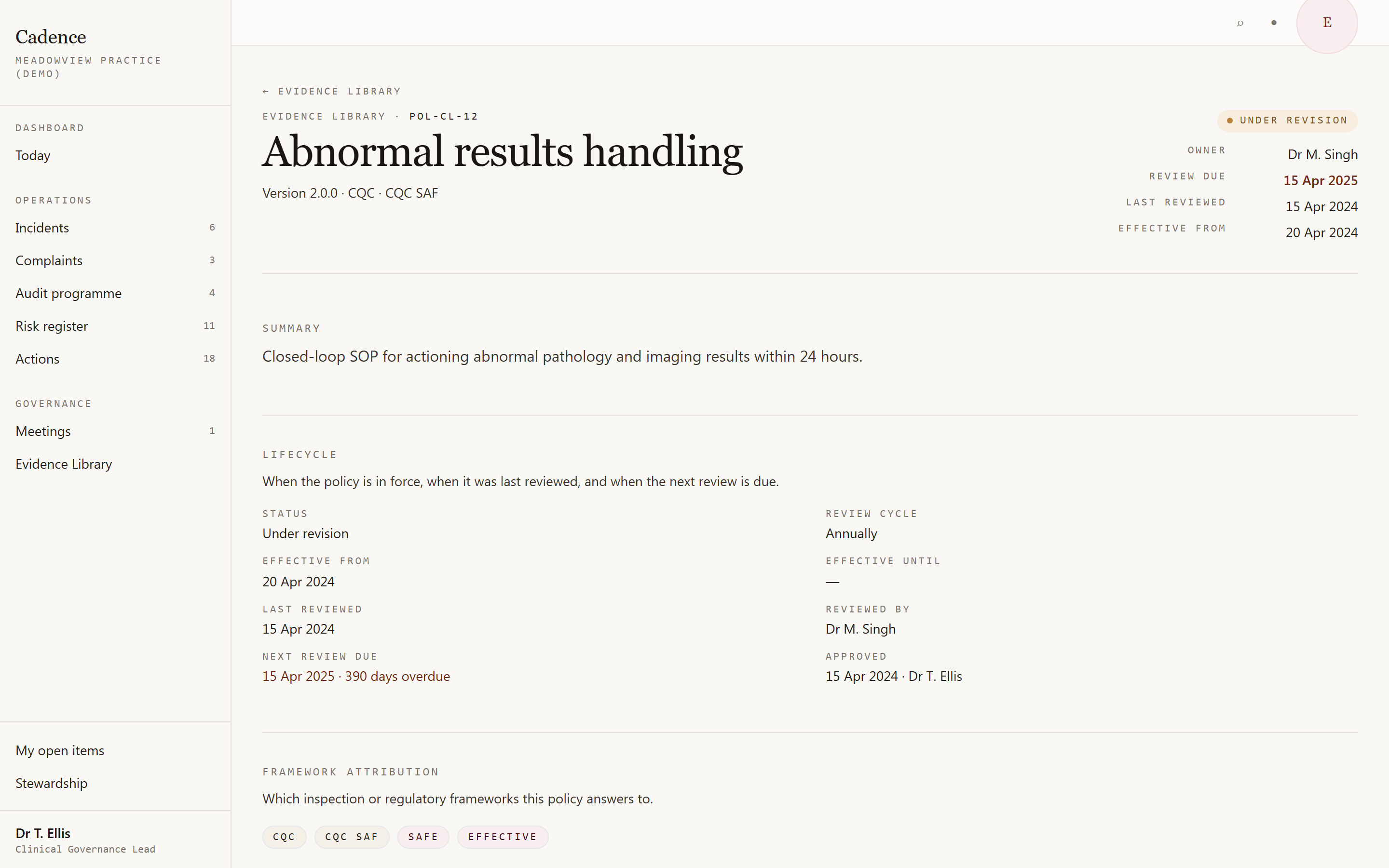This screenshot has height=868, width=1389.
Task: Click the owner name Dr M. Singh in header
Action: click(x=1322, y=154)
